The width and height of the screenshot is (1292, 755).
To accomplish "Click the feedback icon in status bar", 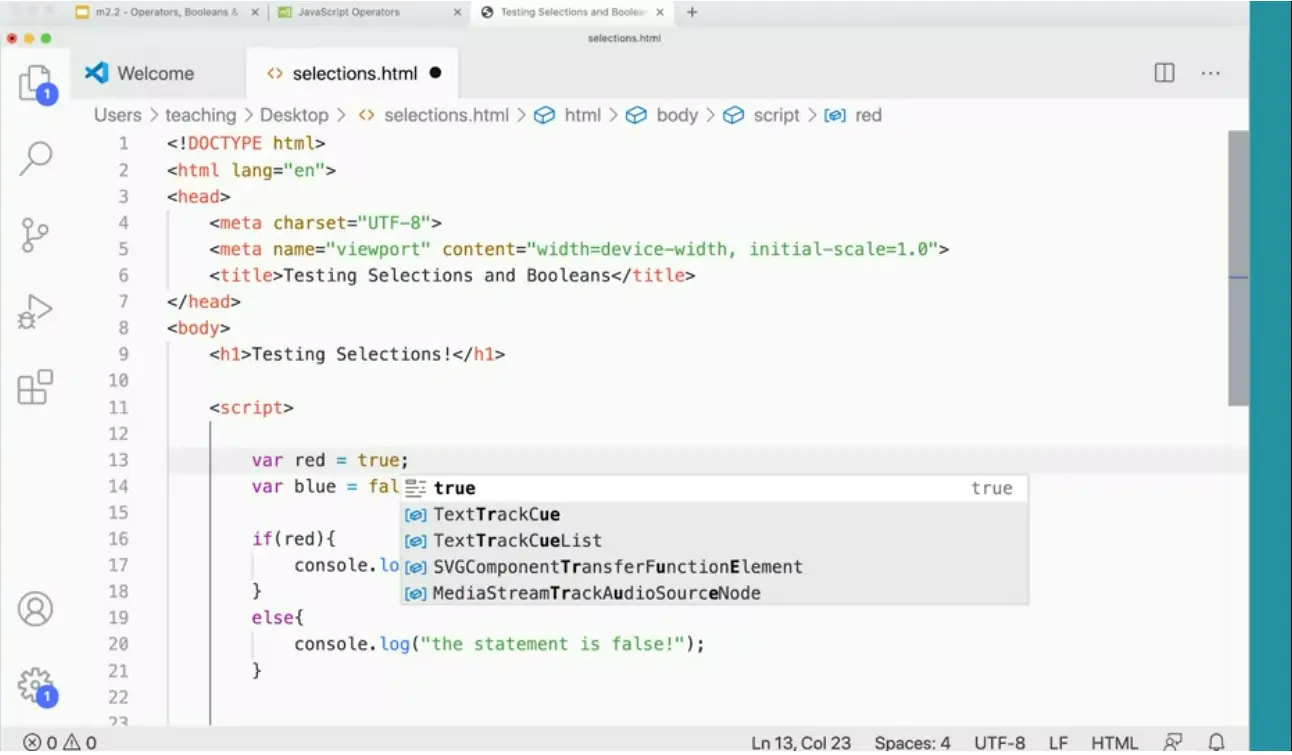I will pyautogui.click(x=1173, y=742).
